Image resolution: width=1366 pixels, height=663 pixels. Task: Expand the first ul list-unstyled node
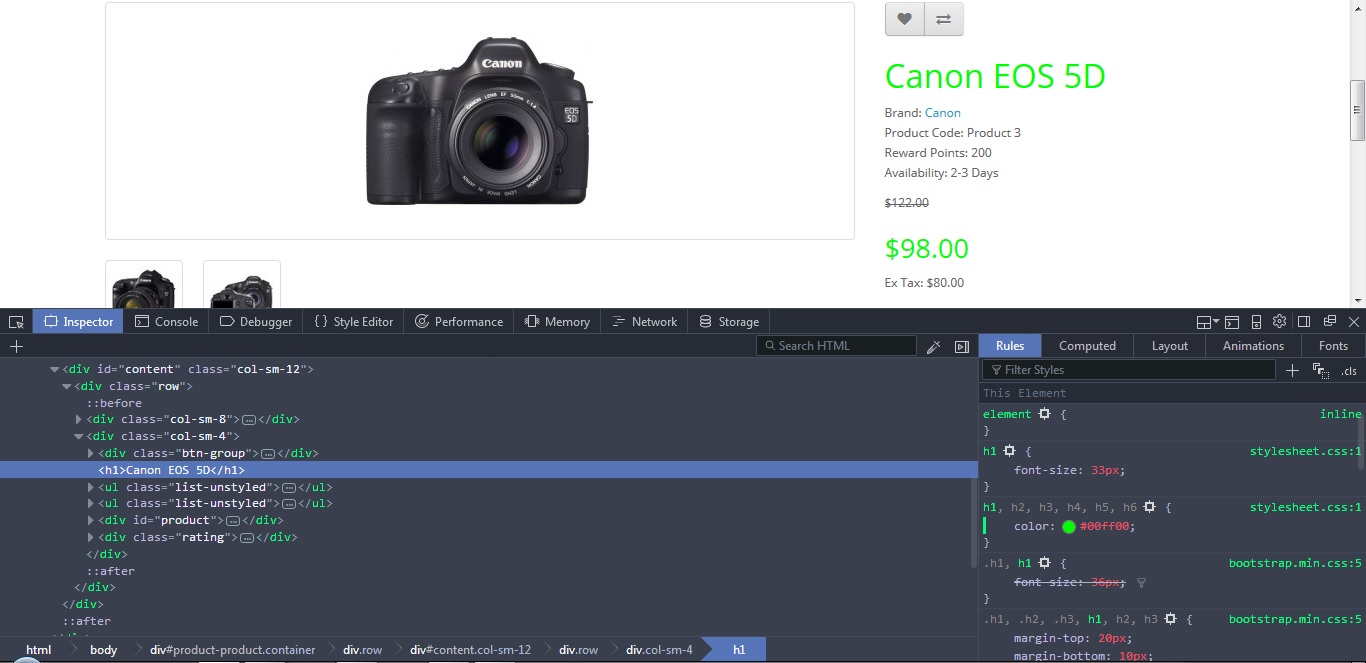pos(91,487)
